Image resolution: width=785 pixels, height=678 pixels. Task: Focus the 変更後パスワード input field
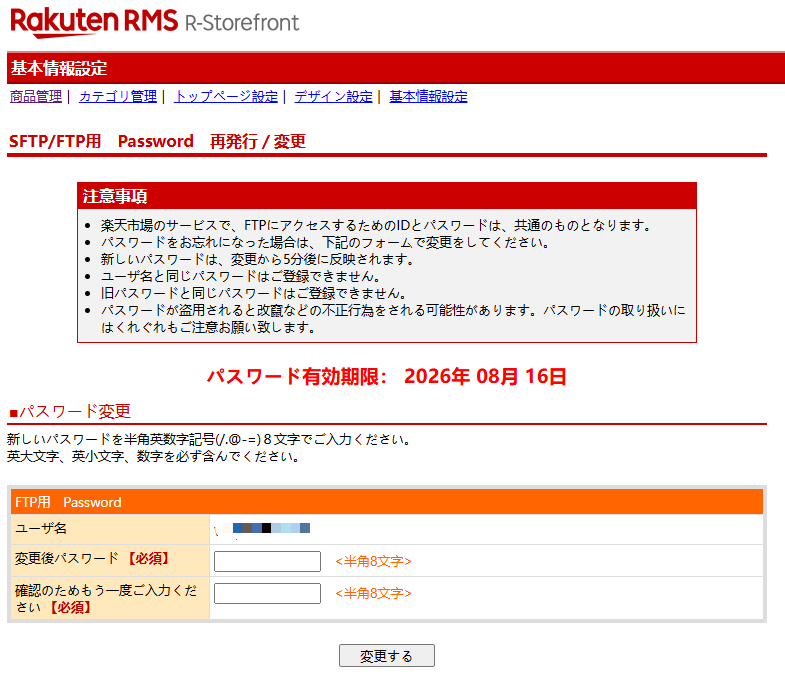(x=267, y=561)
